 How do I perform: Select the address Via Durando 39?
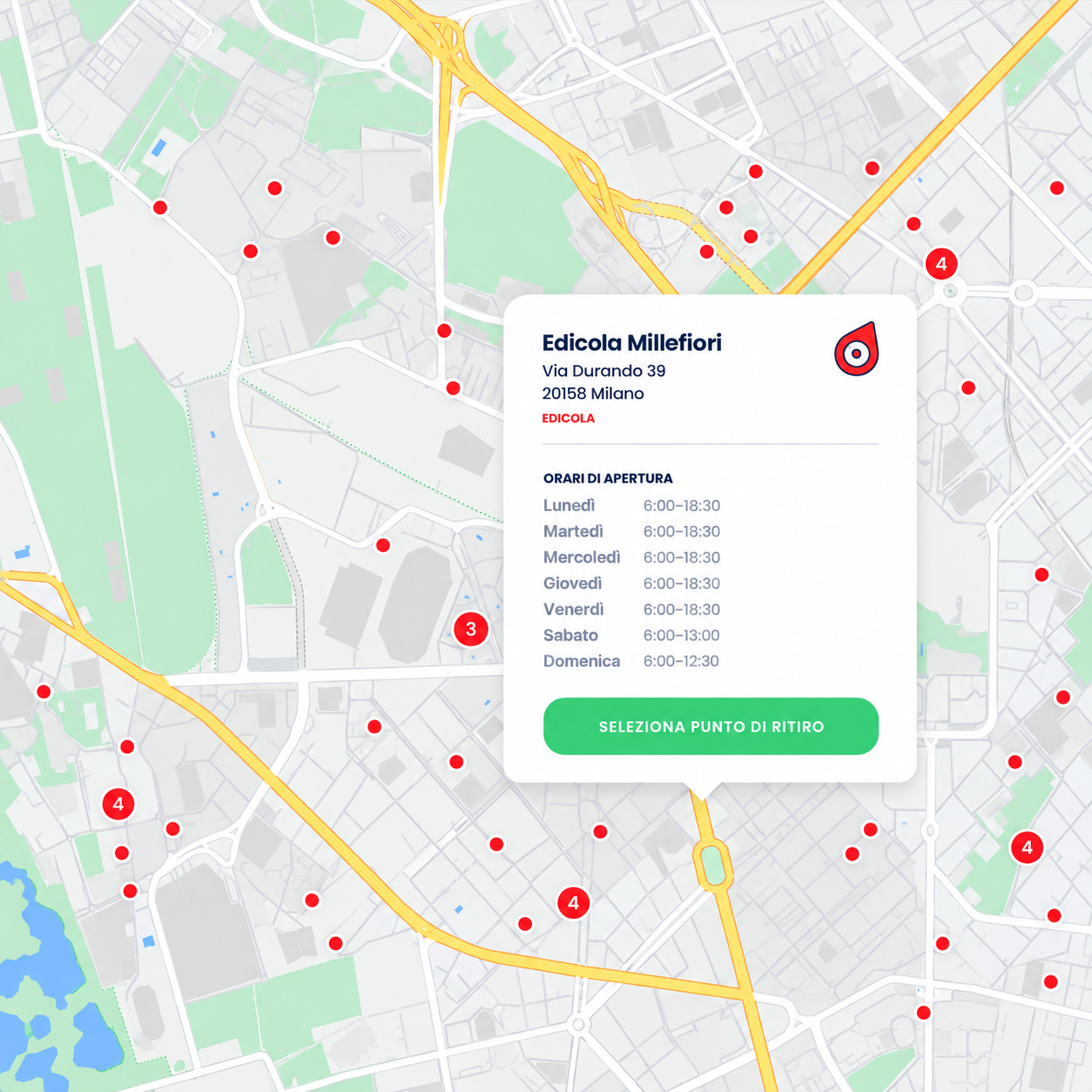(603, 371)
